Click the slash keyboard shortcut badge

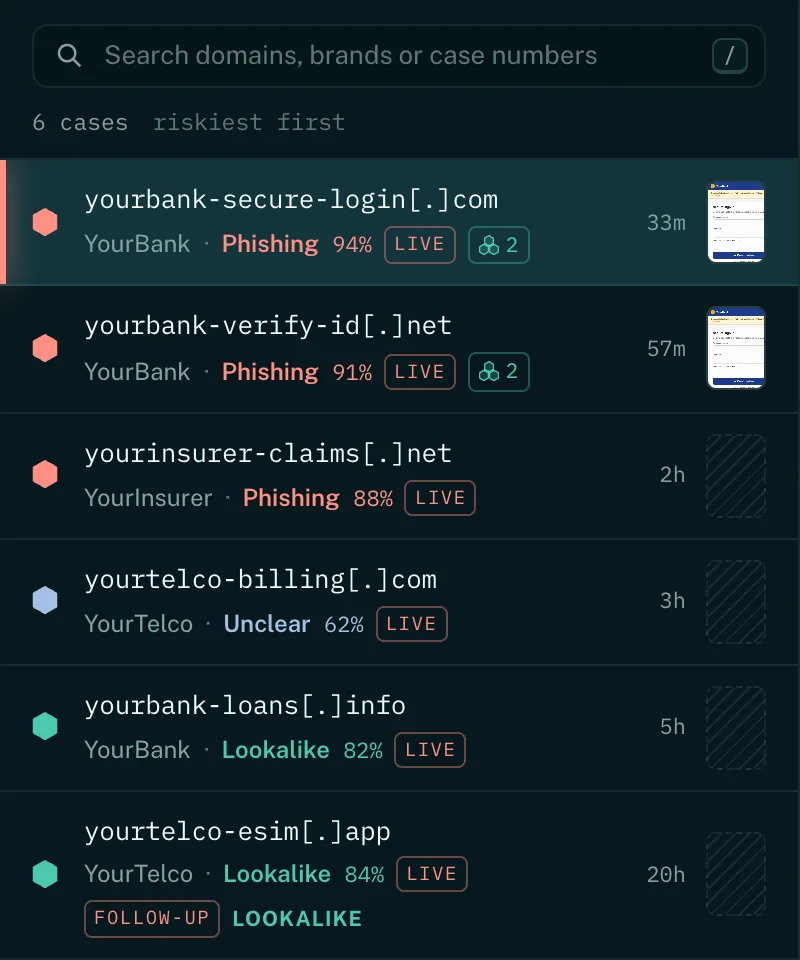click(x=730, y=56)
